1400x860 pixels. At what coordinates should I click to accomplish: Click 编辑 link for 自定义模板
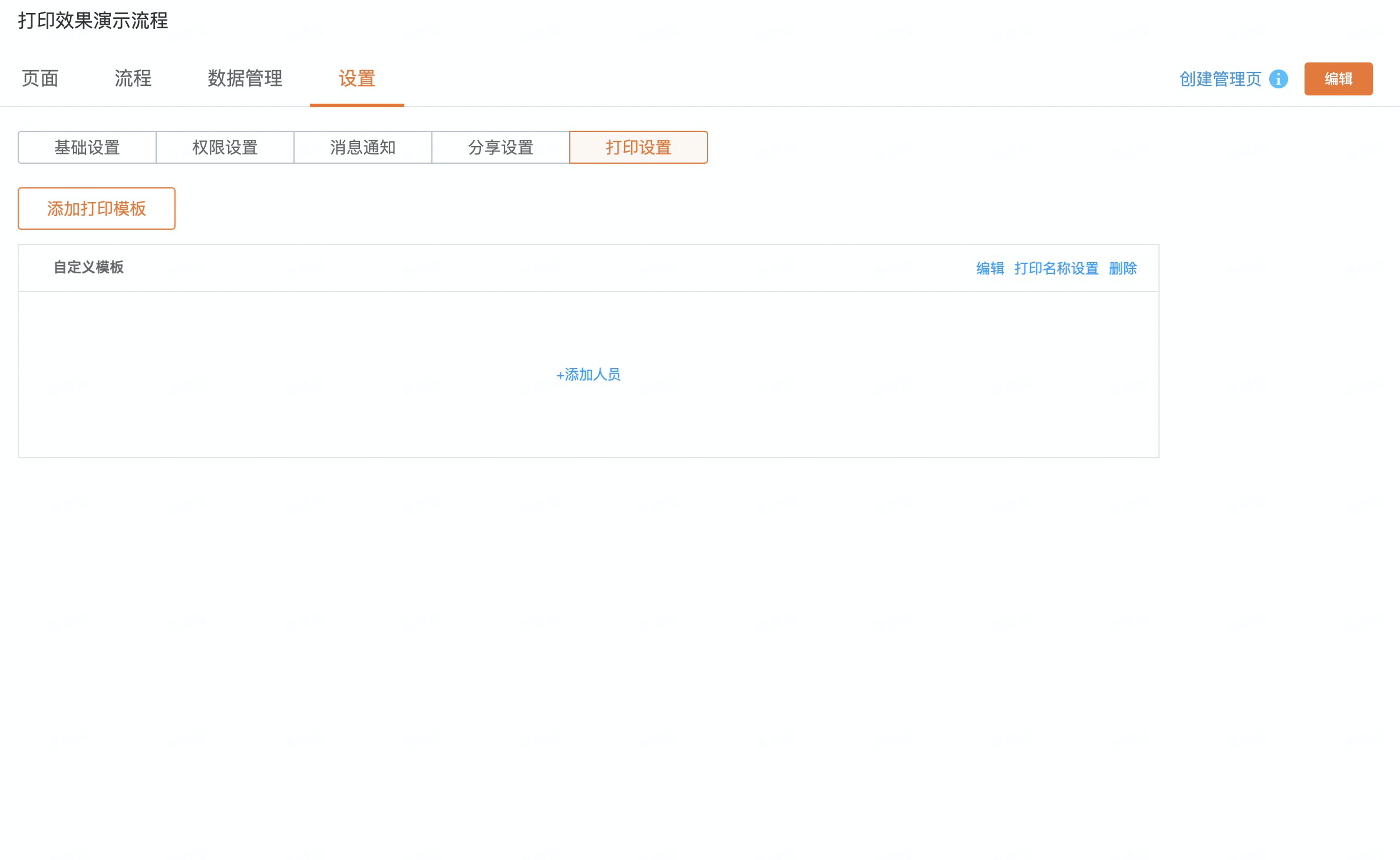click(x=990, y=269)
